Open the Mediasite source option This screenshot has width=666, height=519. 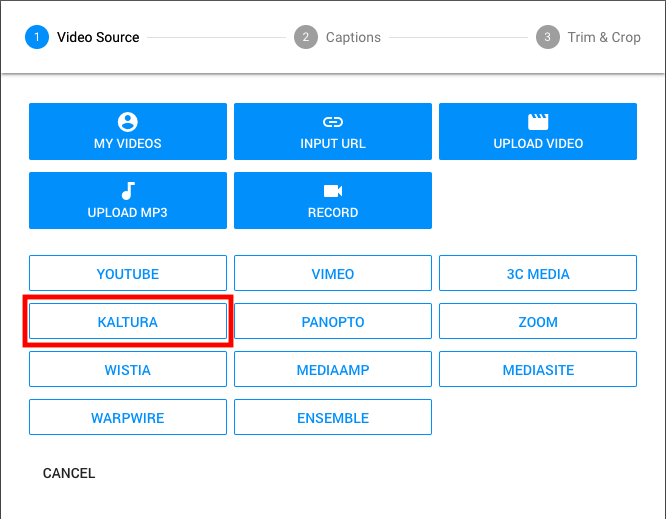click(x=538, y=369)
